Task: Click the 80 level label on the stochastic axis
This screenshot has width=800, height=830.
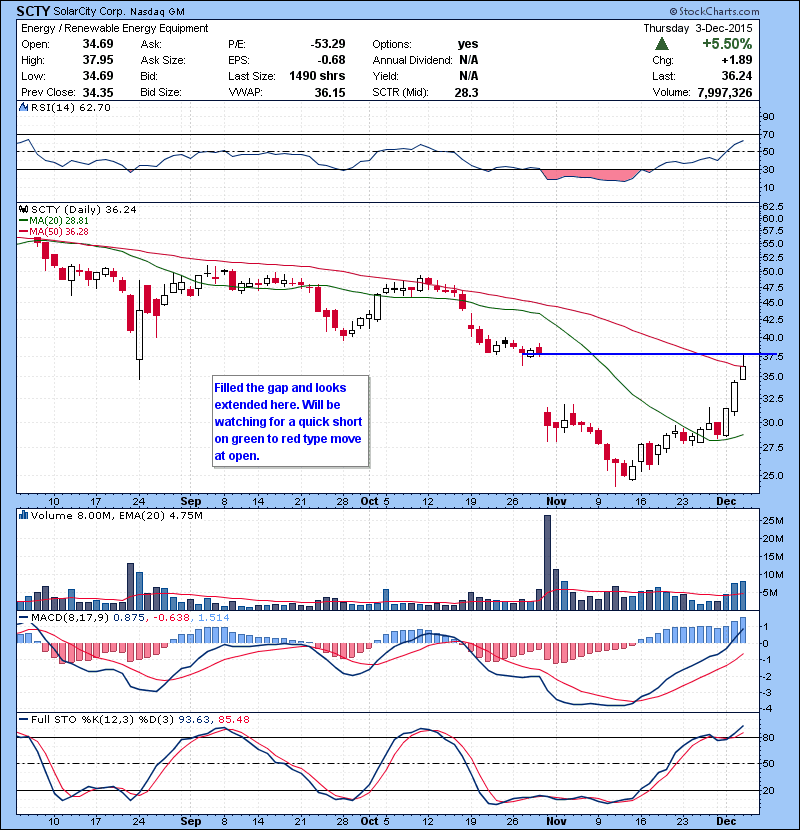Action: coord(768,737)
